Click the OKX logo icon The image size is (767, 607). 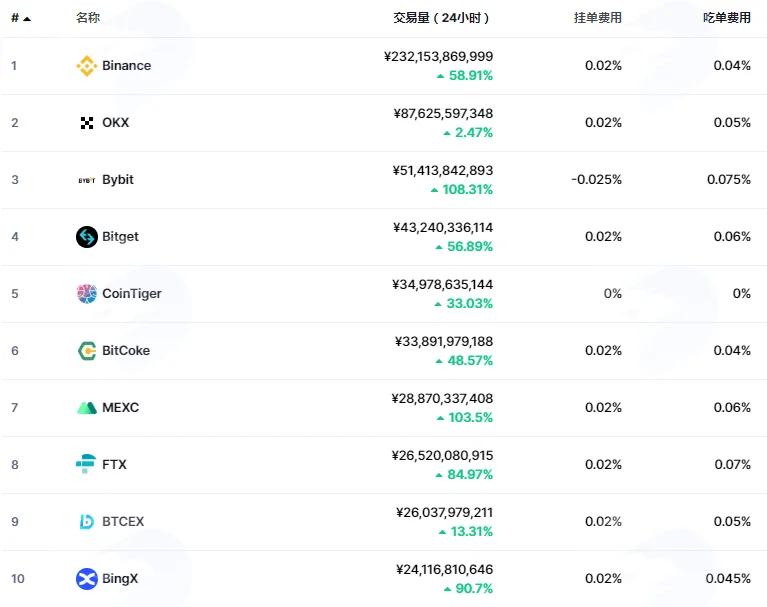point(87,123)
